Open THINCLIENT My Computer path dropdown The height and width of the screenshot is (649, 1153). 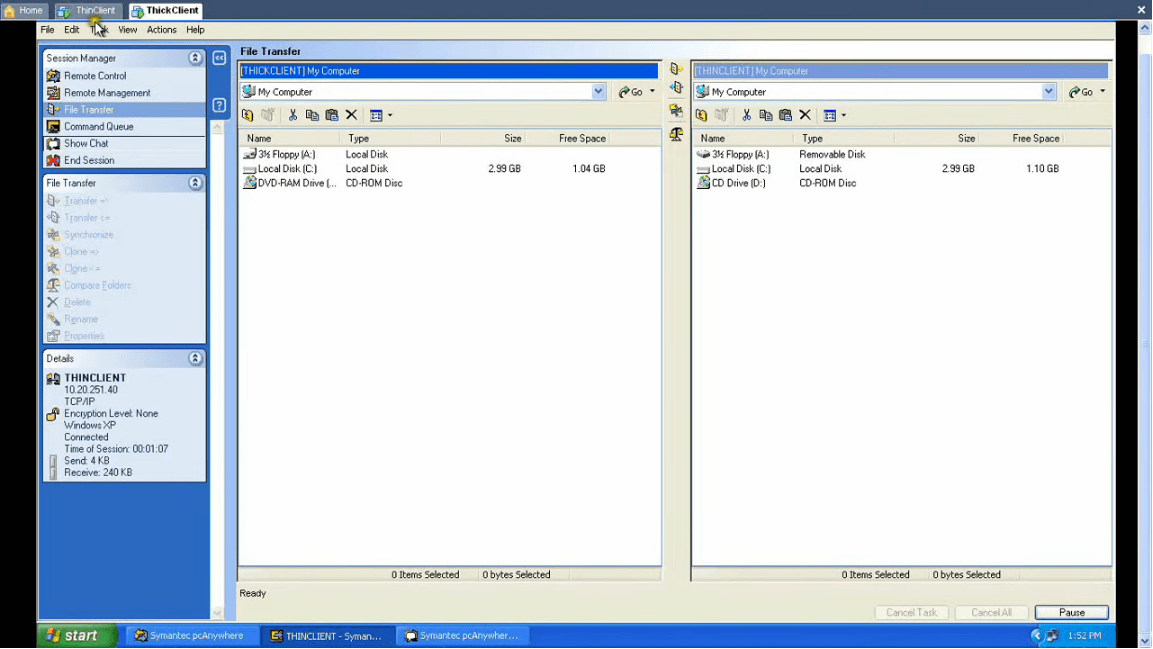(1048, 92)
